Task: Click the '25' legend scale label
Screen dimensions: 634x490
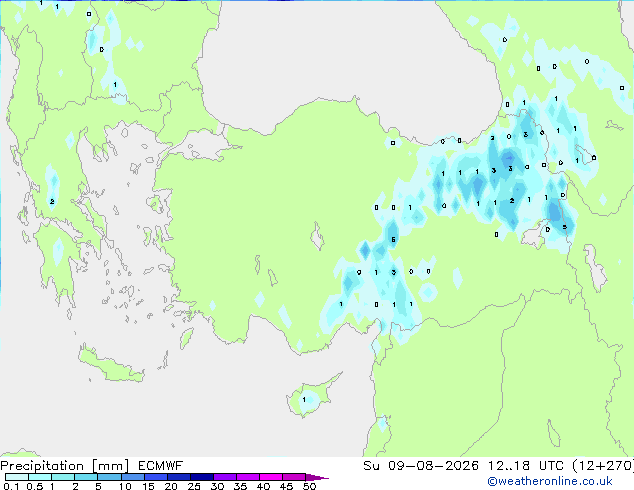Action: (194, 486)
